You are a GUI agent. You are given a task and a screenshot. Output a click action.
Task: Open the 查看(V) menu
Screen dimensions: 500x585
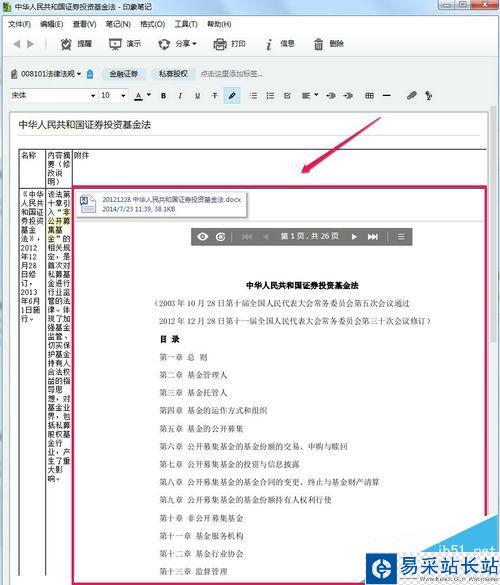pyautogui.click(x=84, y=24)
